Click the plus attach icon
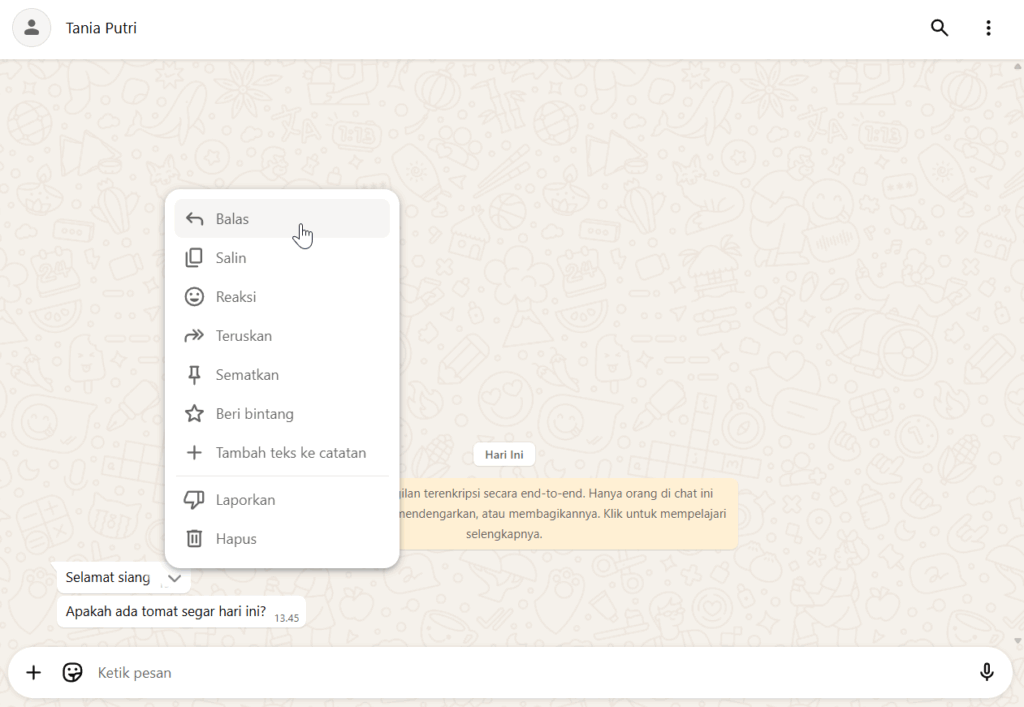 pyautogui.click(x=33, y=672)
